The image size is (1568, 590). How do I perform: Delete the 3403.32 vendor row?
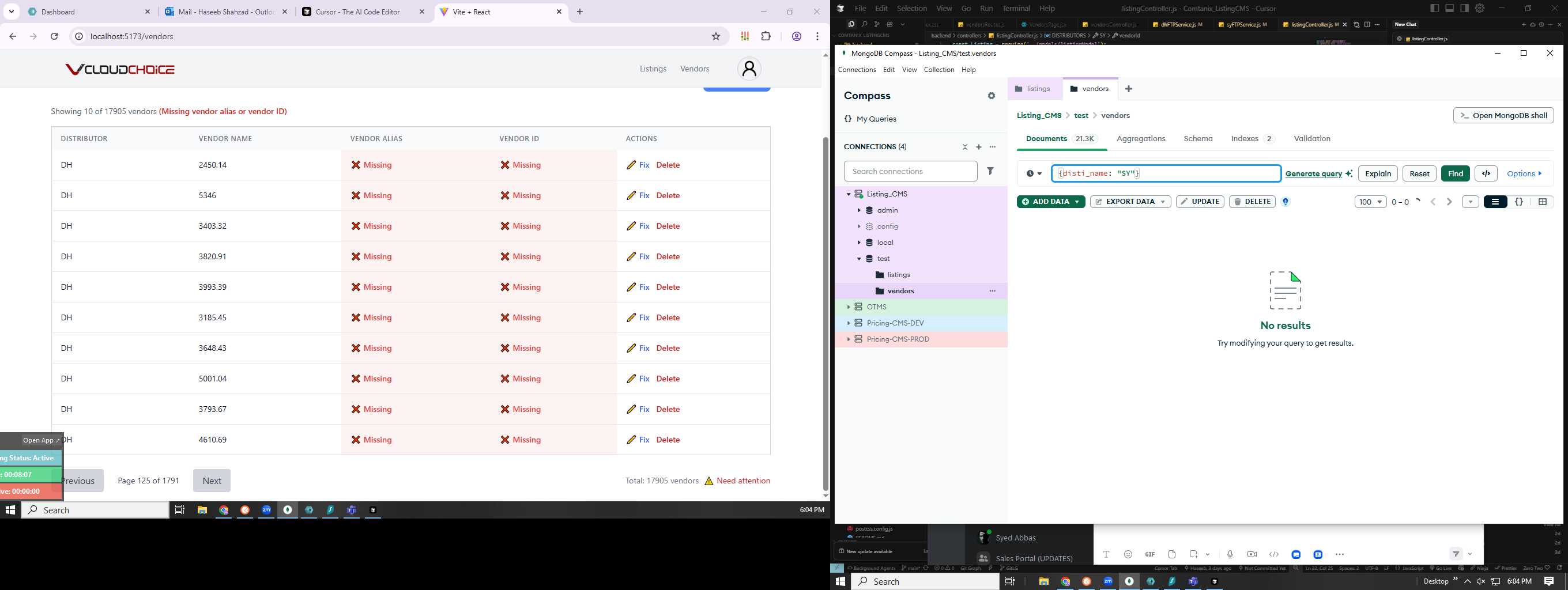pos(668,226)
